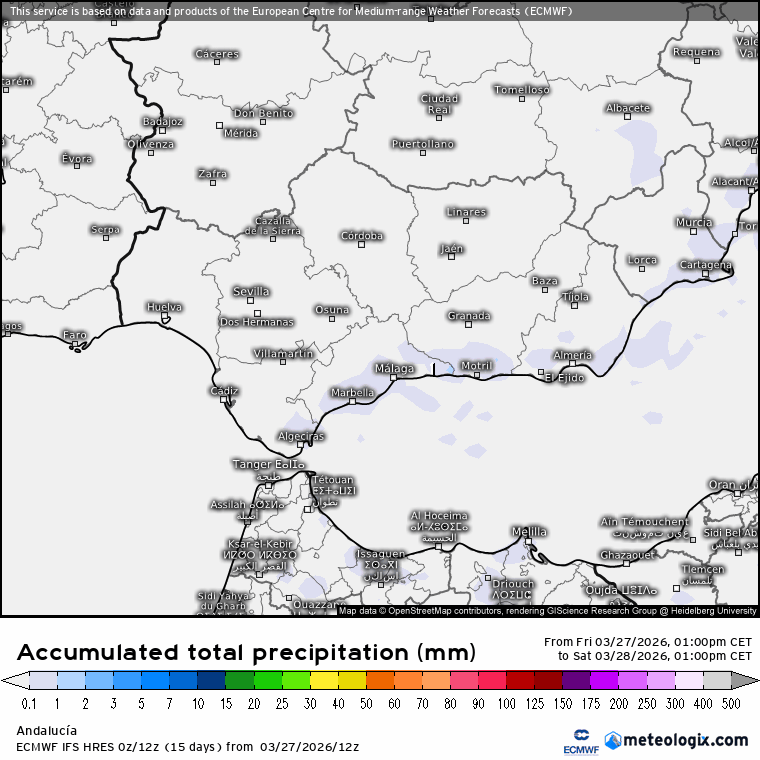
Task: Select the Granada city marker
Action: click(468, 324)
